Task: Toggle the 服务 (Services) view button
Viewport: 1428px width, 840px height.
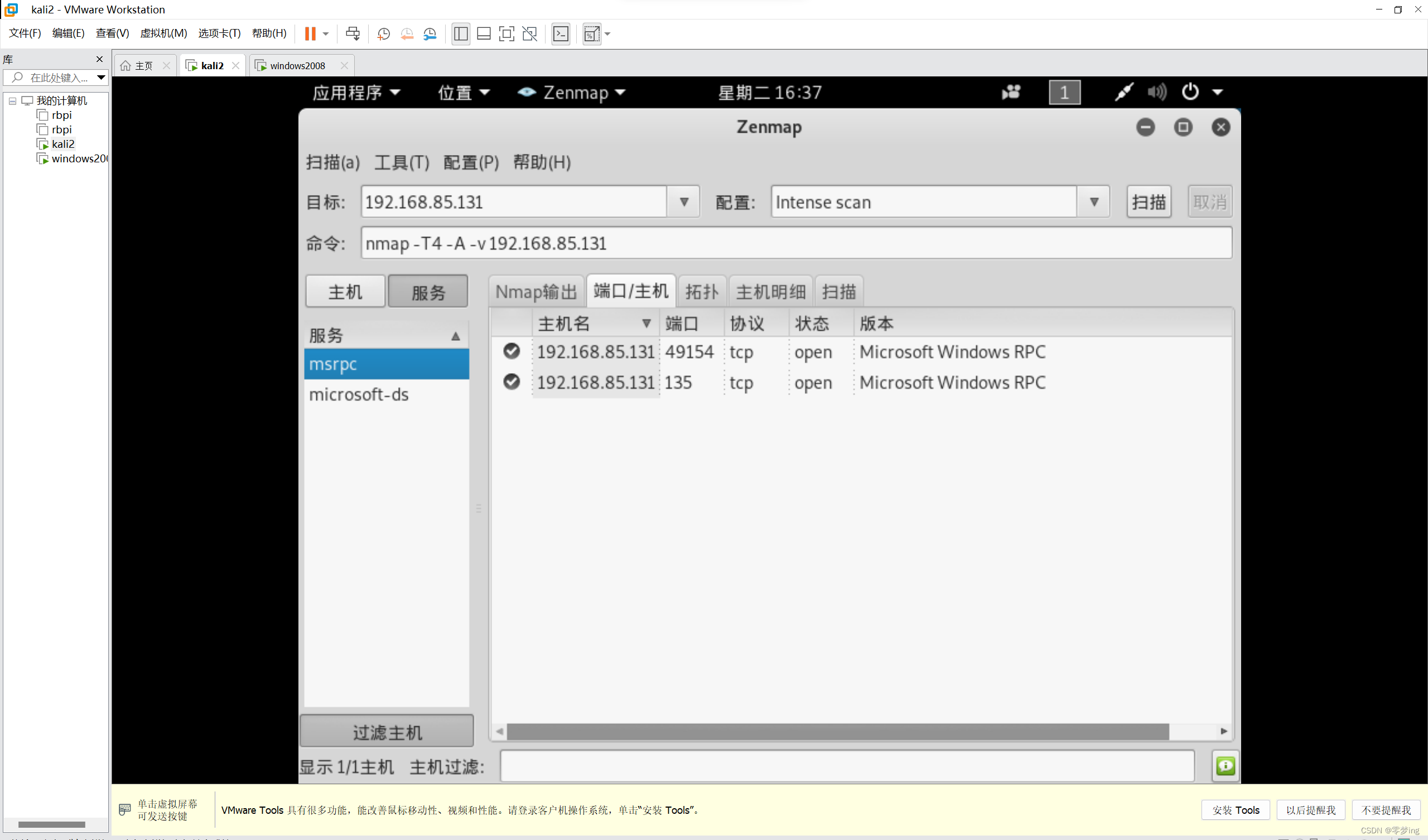Action: pyautogui.click(x=428, y=292)
